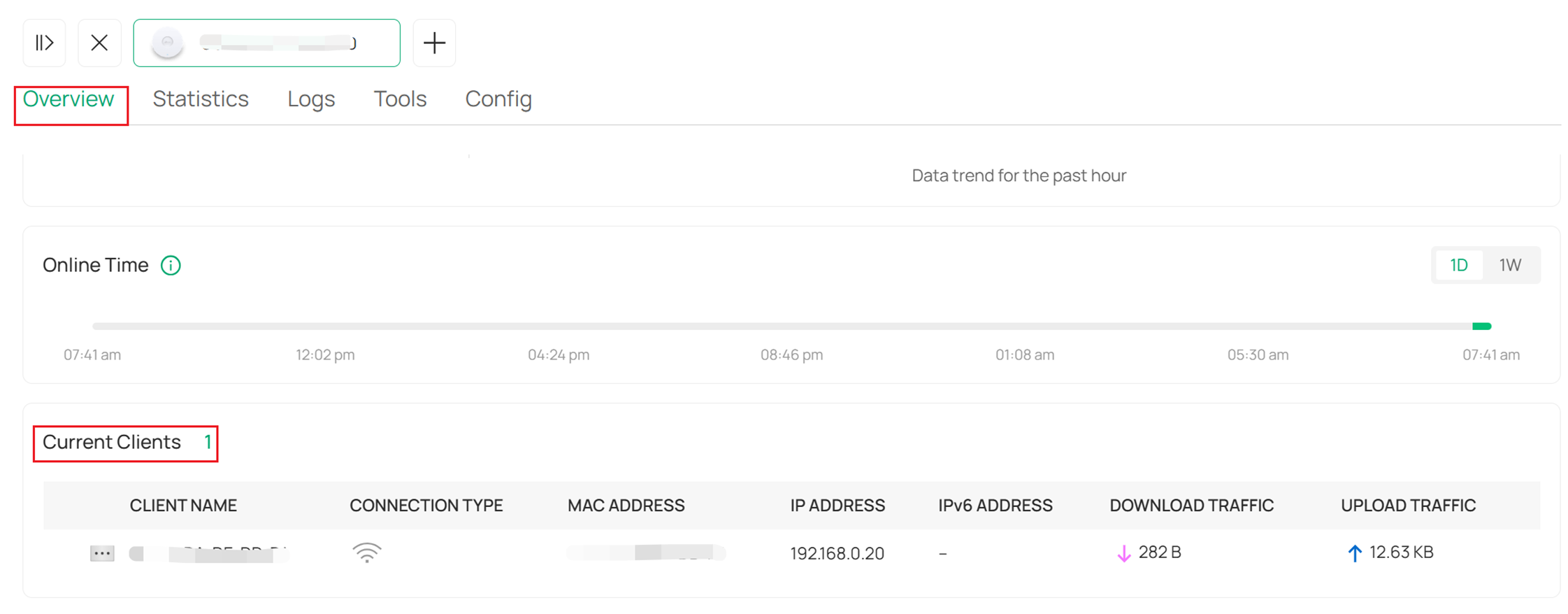This screenshot has width=1568, height=614.
Task: Click the download traffic arrow icon
Action: (1123, 552)
